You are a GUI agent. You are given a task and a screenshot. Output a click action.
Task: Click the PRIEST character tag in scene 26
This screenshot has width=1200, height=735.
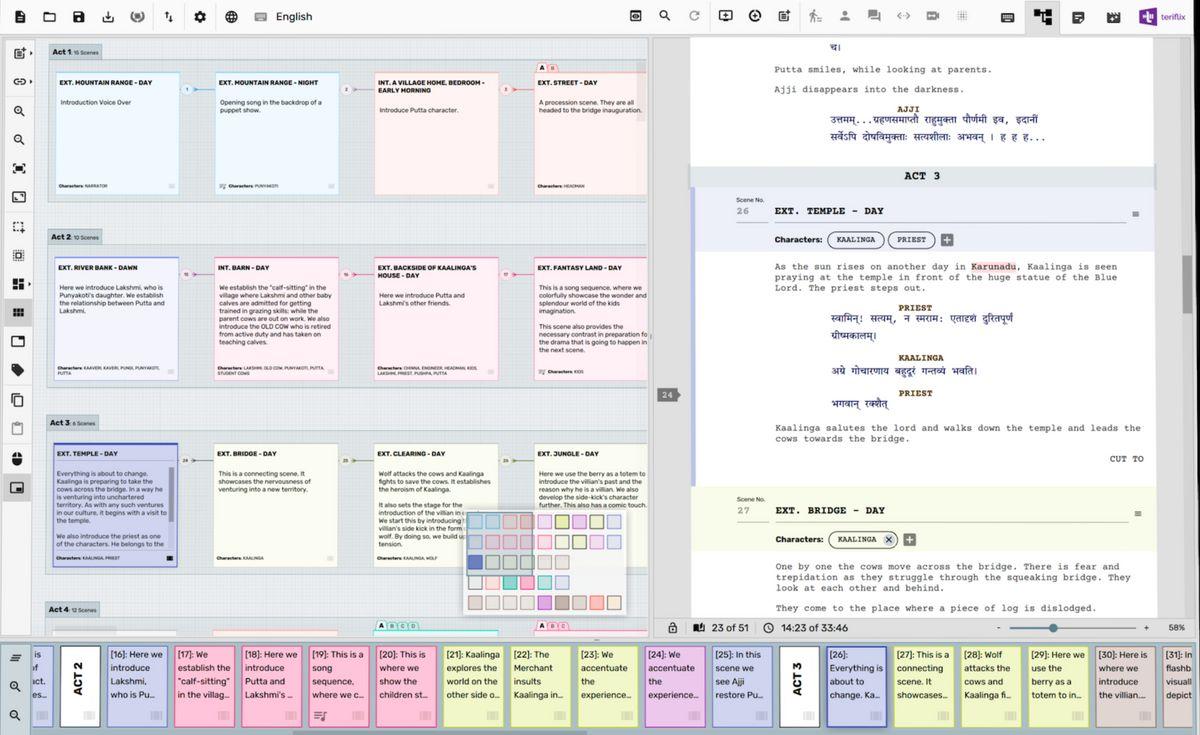tap(911, 240)
